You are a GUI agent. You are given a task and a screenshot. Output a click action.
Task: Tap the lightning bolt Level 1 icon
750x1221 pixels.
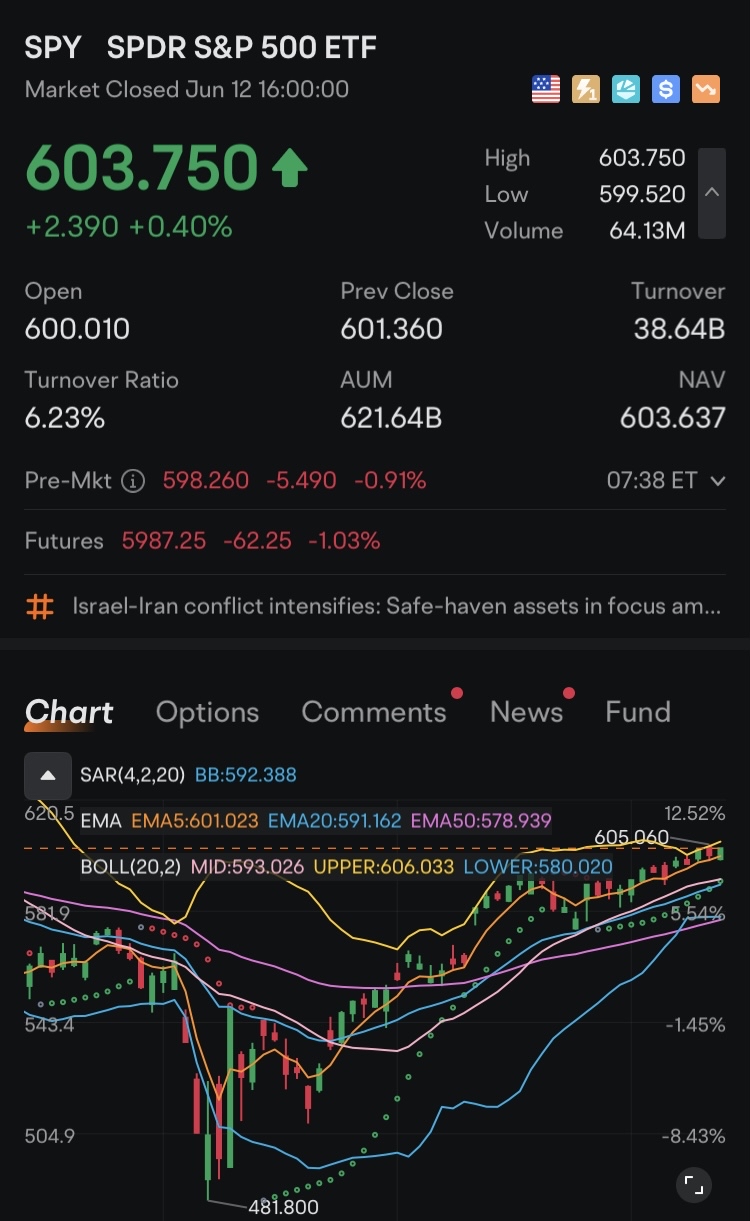click(x=585, y=90)
